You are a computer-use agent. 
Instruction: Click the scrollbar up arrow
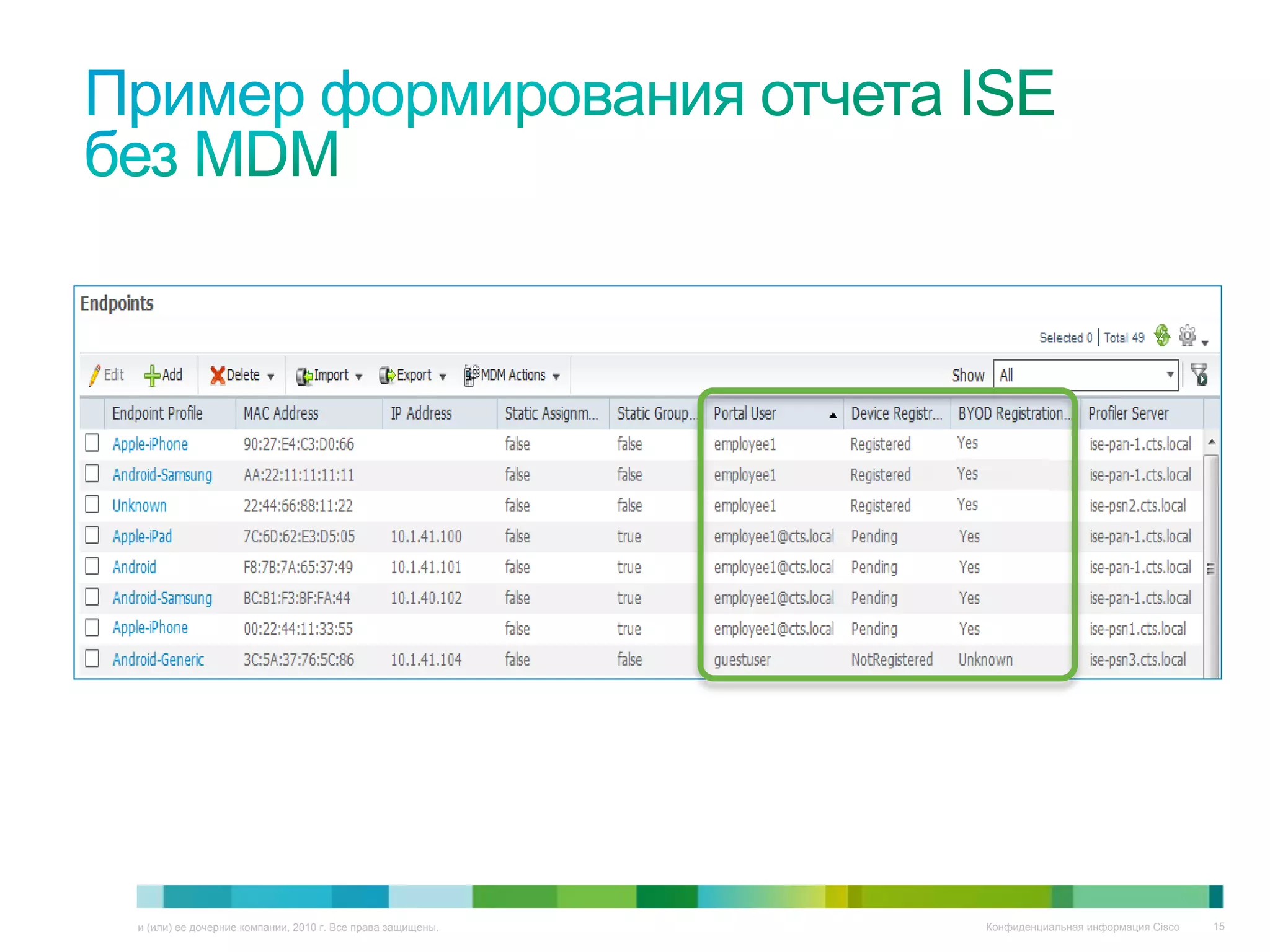coord(1211,442)
